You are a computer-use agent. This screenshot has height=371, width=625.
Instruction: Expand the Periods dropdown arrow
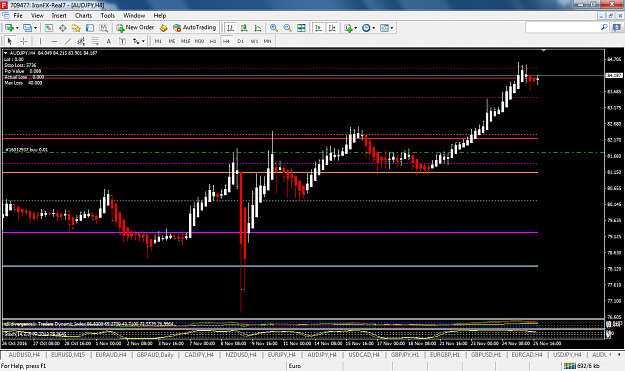[x=373, y=28]
